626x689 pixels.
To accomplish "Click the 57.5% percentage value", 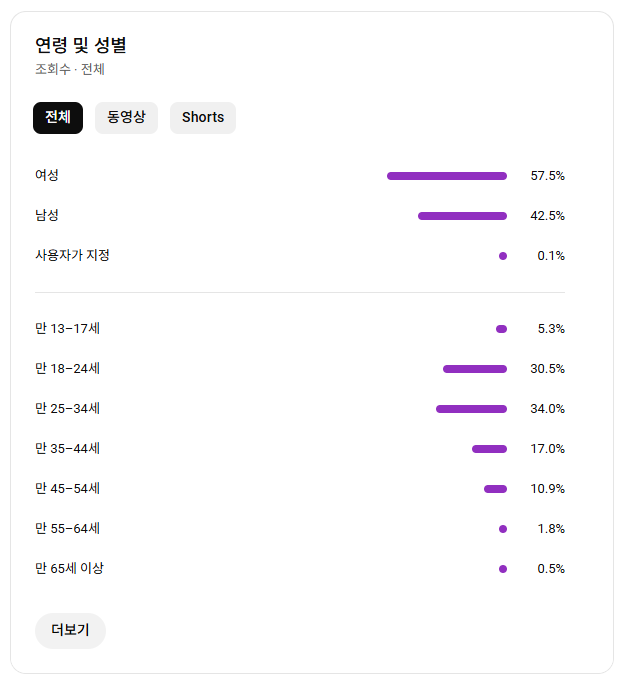I will click(547, 176).
